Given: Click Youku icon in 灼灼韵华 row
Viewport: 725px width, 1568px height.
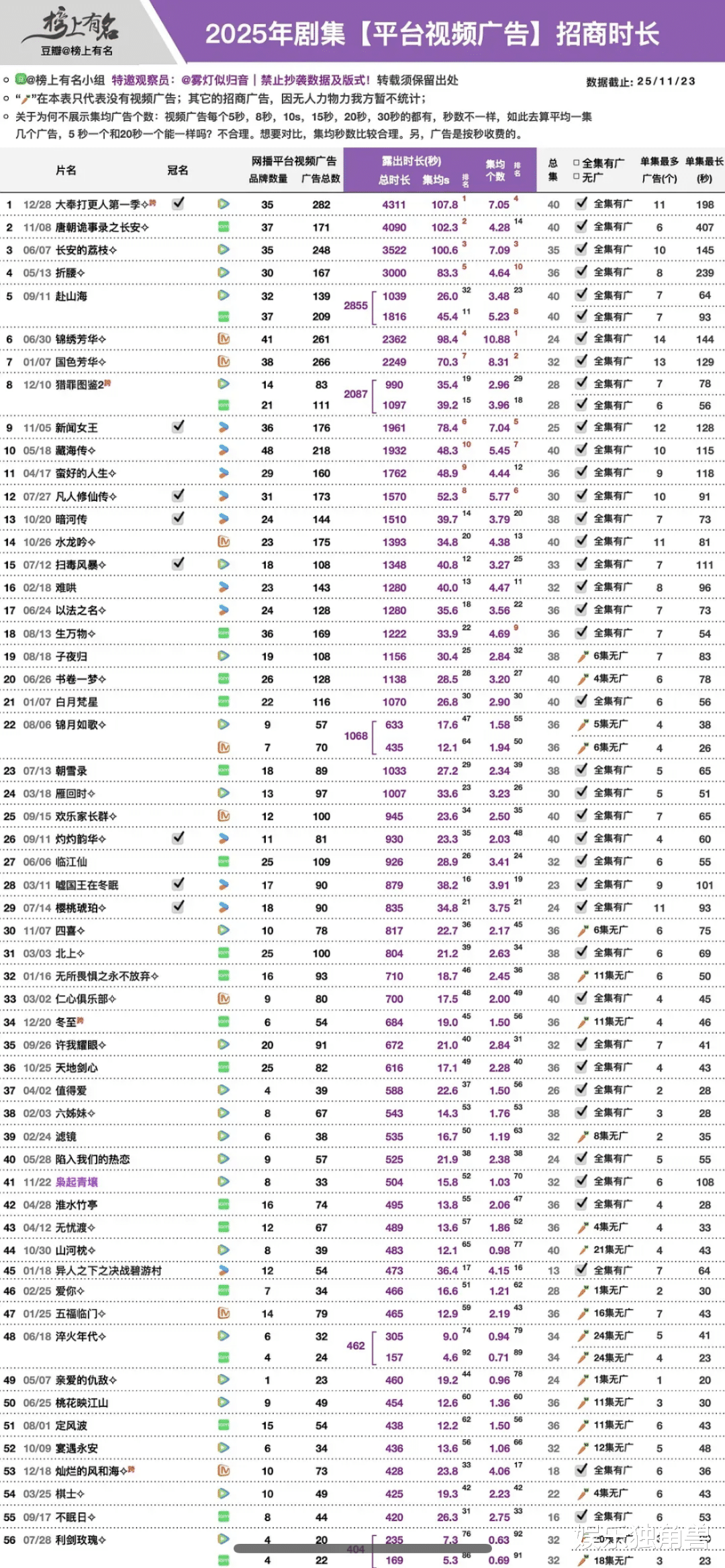Looking at the screenshot, I should pos(224,839).
